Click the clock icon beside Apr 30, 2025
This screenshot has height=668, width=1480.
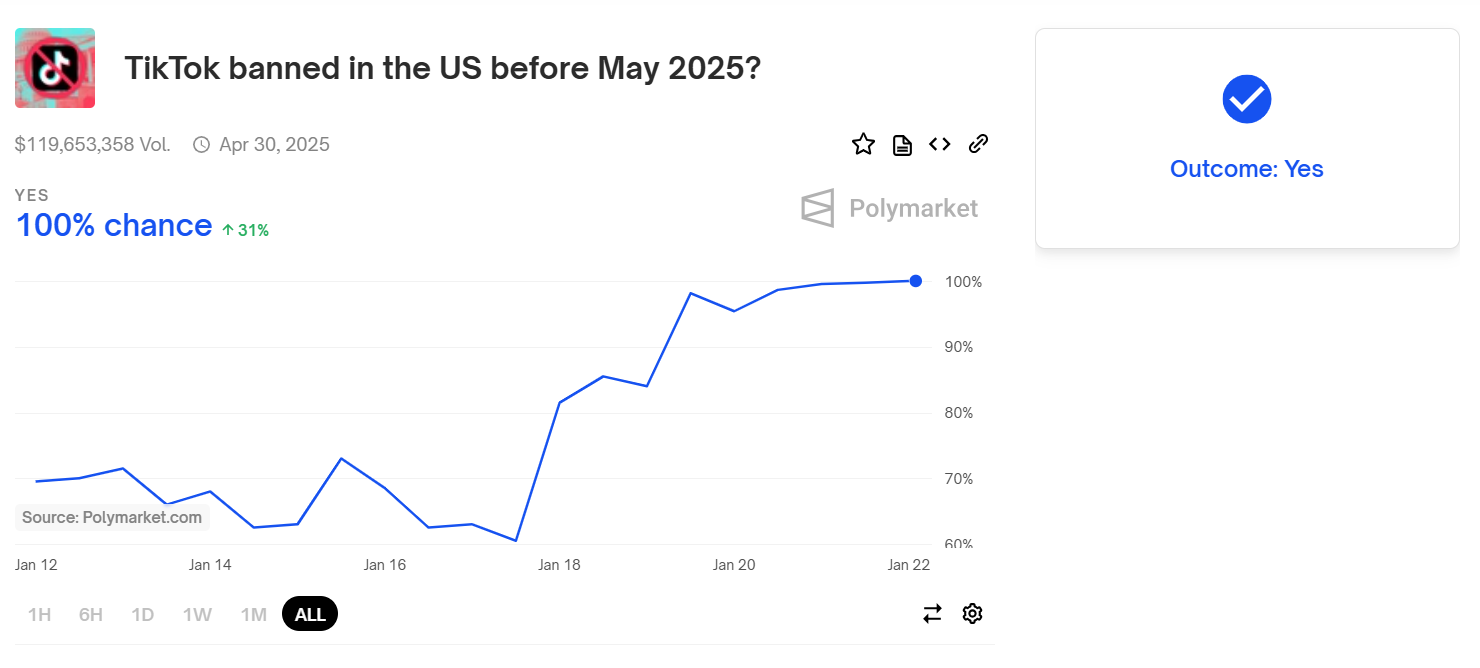tap(201, 145)
